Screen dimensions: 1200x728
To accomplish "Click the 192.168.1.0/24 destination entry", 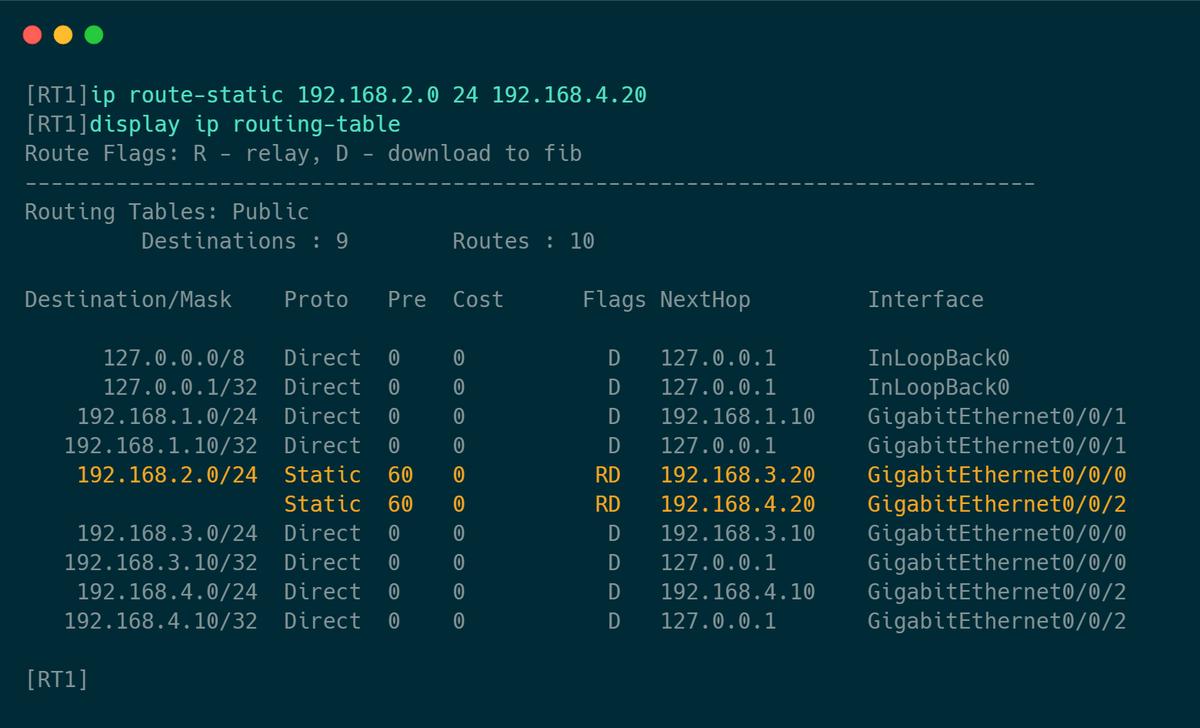I will coord(167,416).
